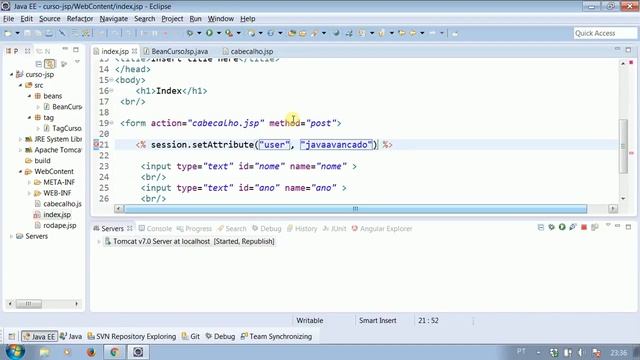Open the Console view tab

pyautogui.click(x=155, y=229)
